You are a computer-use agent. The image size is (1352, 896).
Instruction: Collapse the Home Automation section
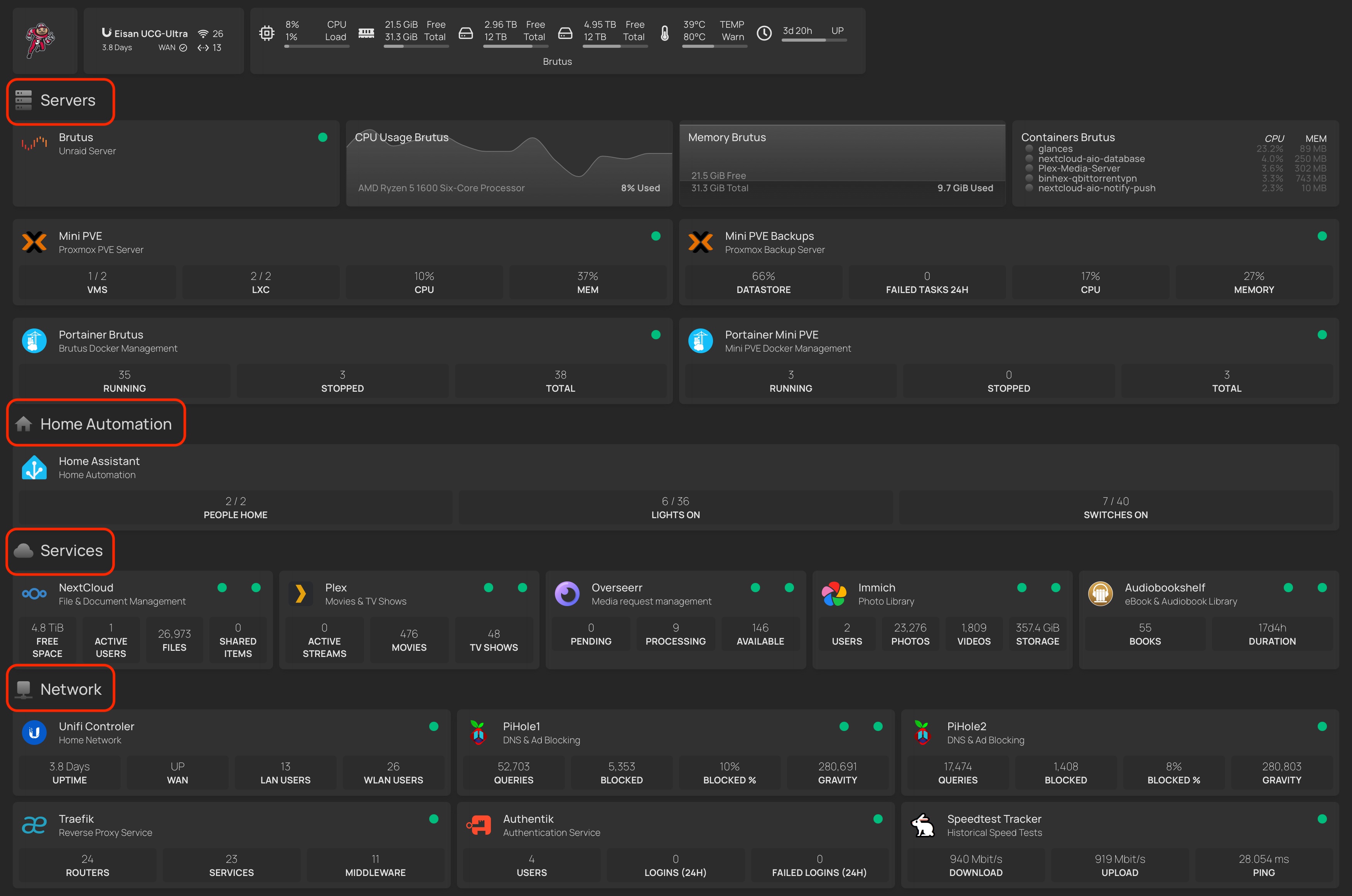pos(106,424)
